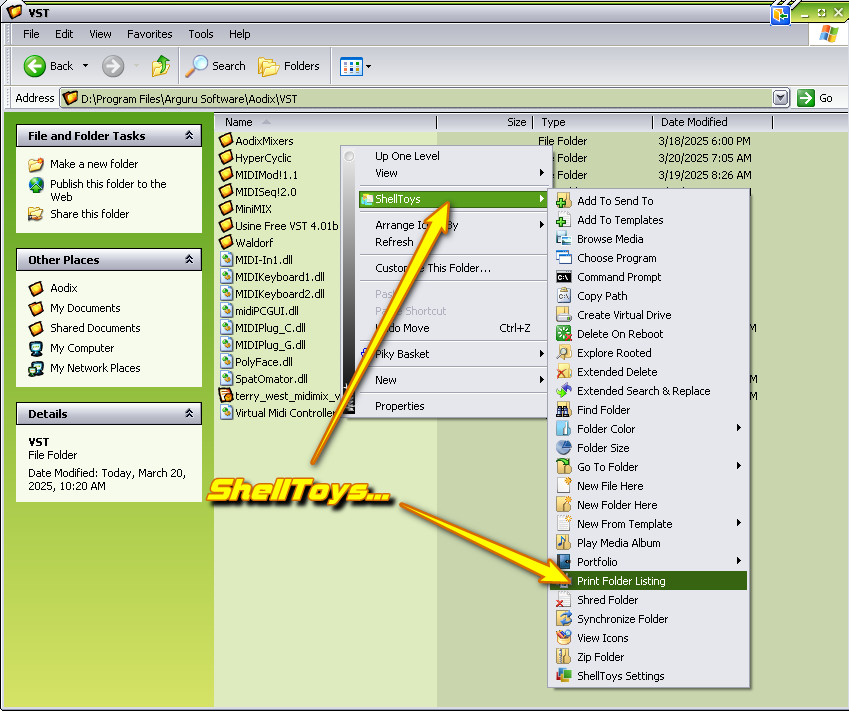Select the HyperCyclic folder
Viewport: 849px width, 712px height.
pyautogui.click(x=263, y=158)
